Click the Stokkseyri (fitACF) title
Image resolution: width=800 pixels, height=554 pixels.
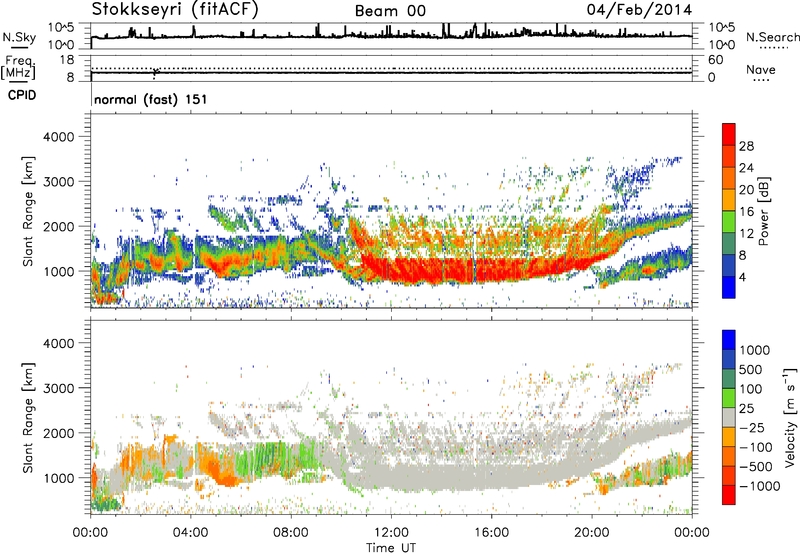point(176,10)
